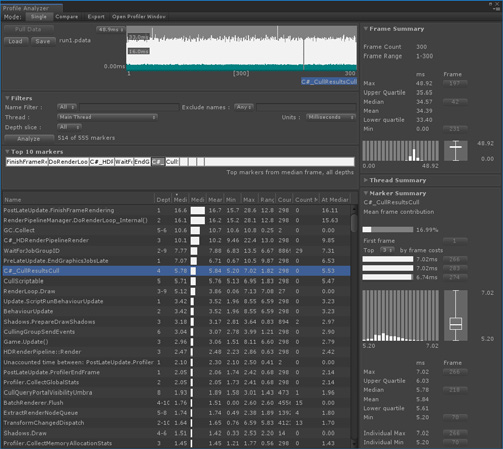Viewport: 503px width, 449px height.
Task: Click Open Profiler Window
Action: click(x=139, y=17)
